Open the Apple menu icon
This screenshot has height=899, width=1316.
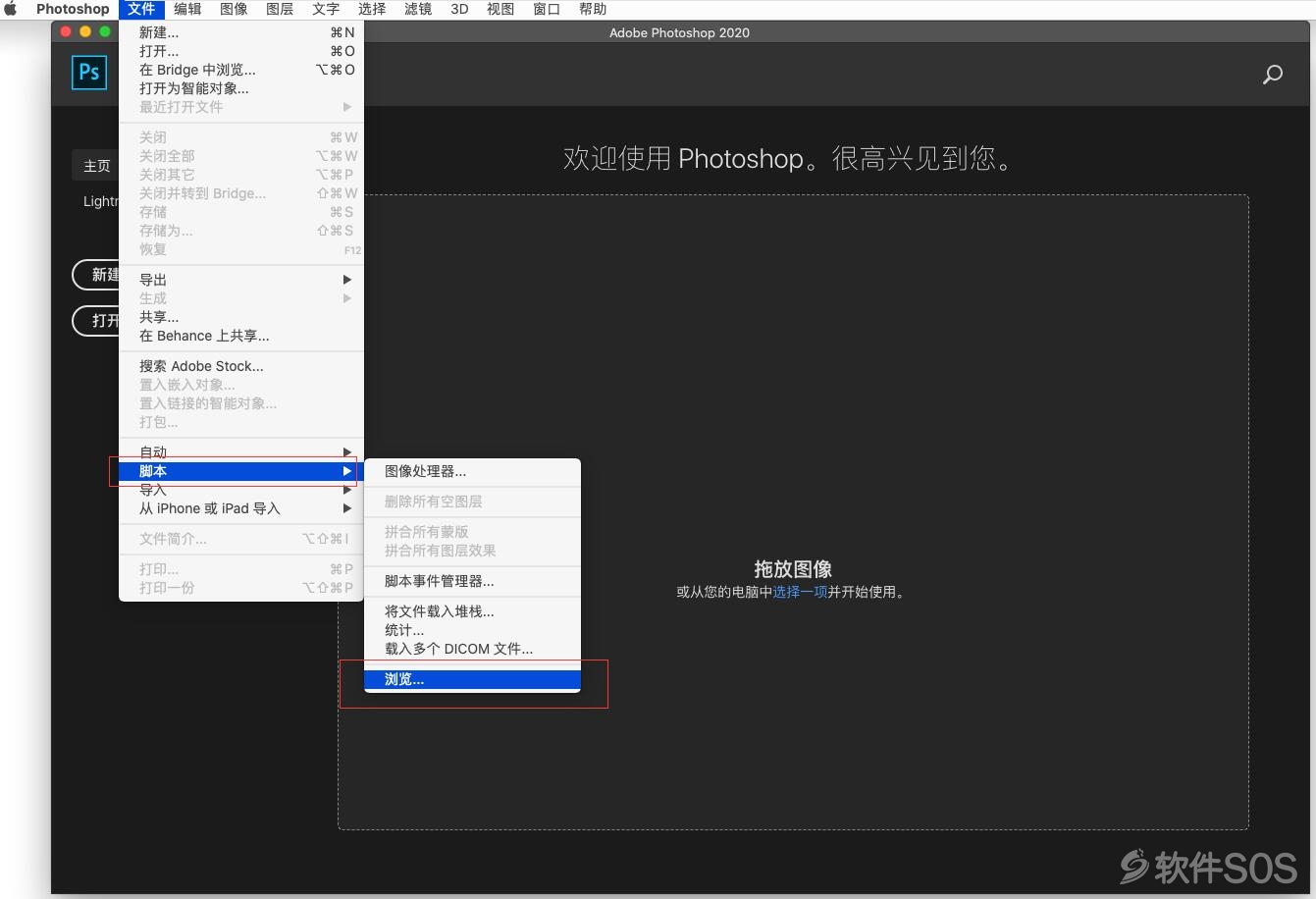[x=11, y=9]
